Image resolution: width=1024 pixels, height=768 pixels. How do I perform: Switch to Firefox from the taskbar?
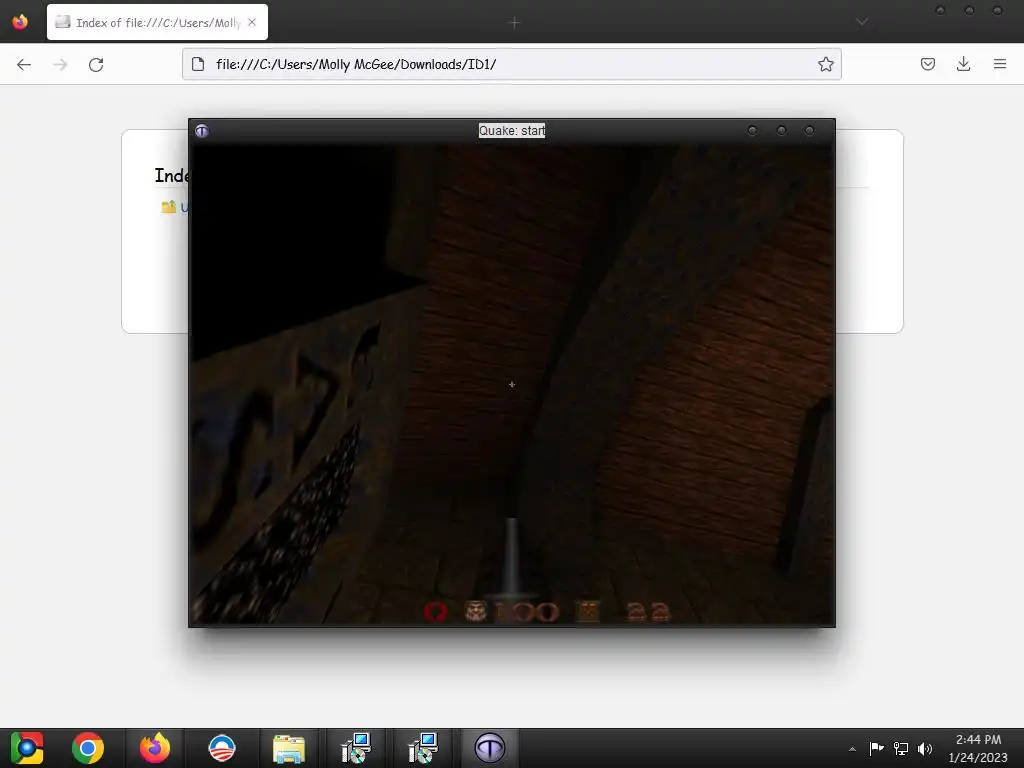[155, 748]
